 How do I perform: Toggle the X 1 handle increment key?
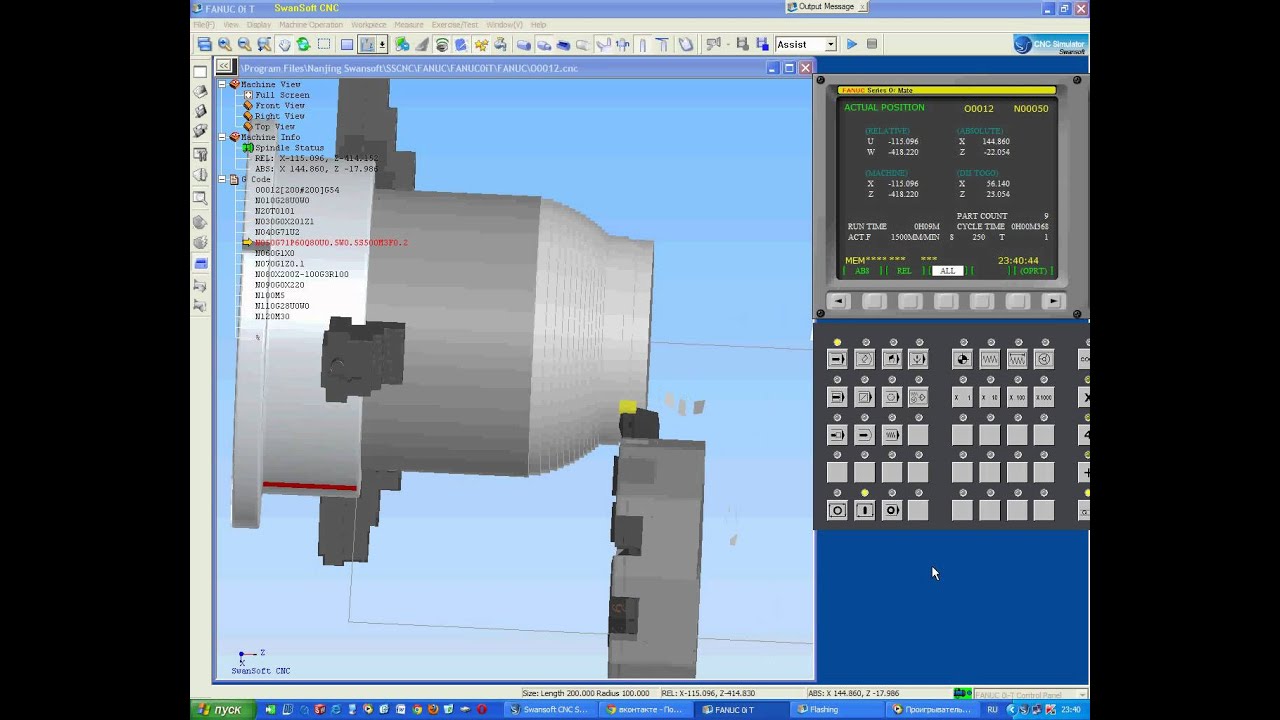962,397
